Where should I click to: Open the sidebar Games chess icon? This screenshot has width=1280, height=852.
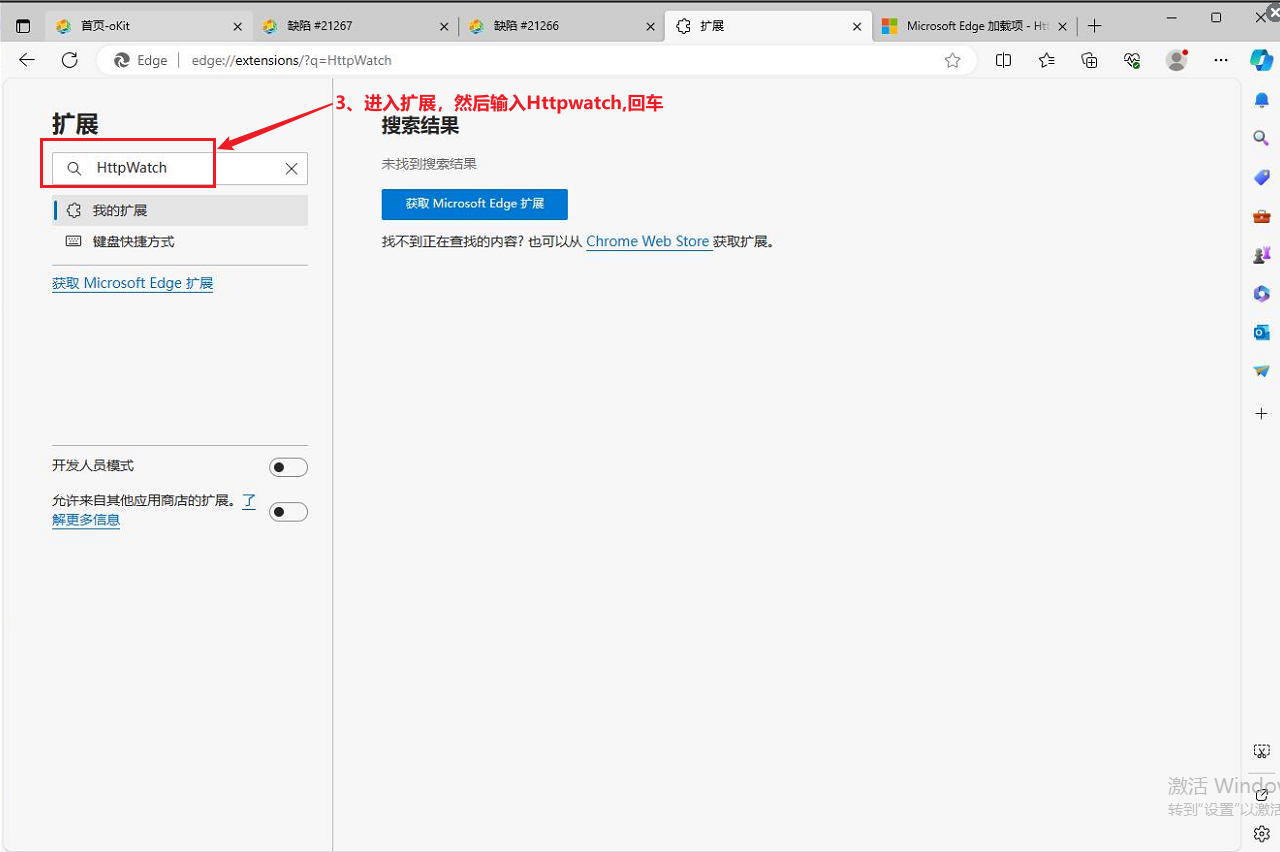click(1262, 255)
